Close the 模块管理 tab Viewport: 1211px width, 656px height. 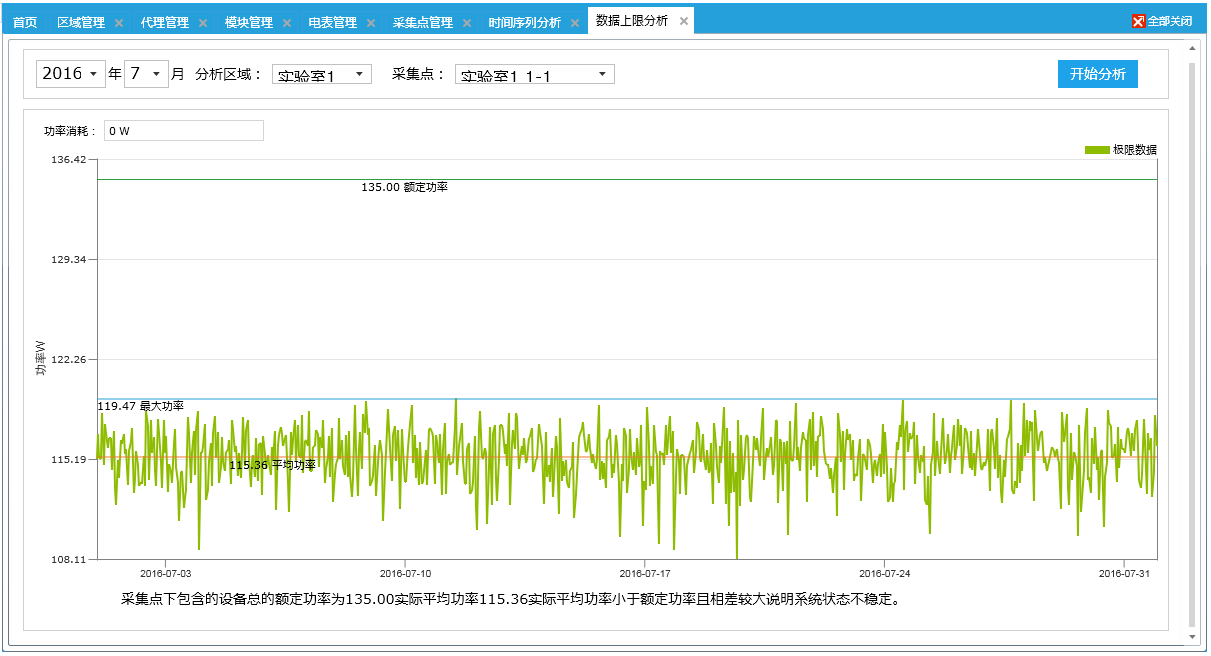(287, 23)
